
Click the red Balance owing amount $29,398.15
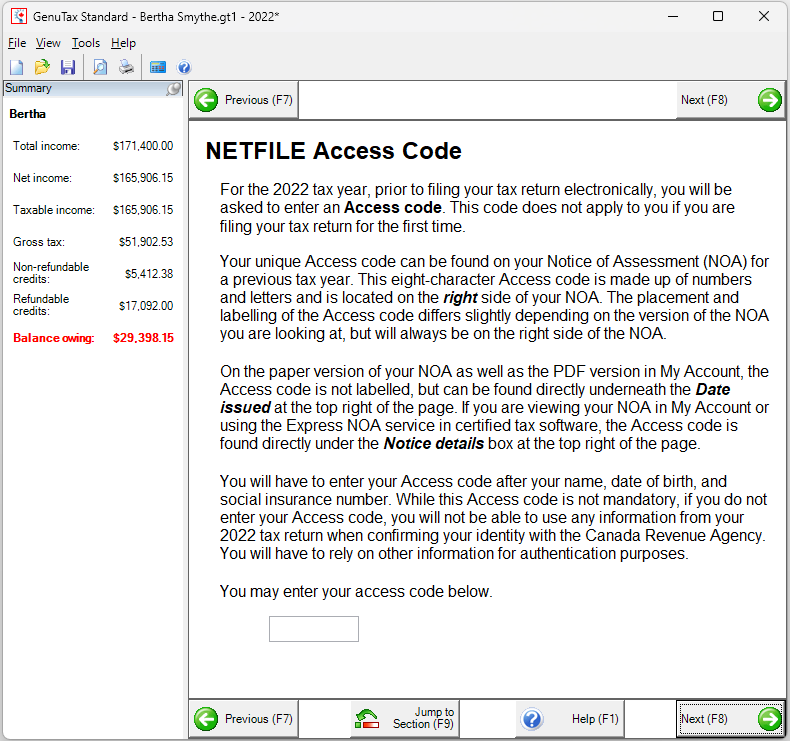[x=144, y=338]
